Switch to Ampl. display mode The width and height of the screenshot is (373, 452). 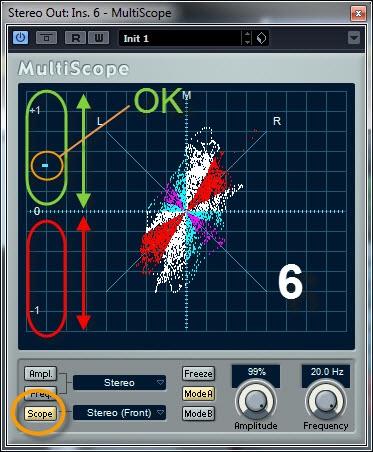pos(41,374)
